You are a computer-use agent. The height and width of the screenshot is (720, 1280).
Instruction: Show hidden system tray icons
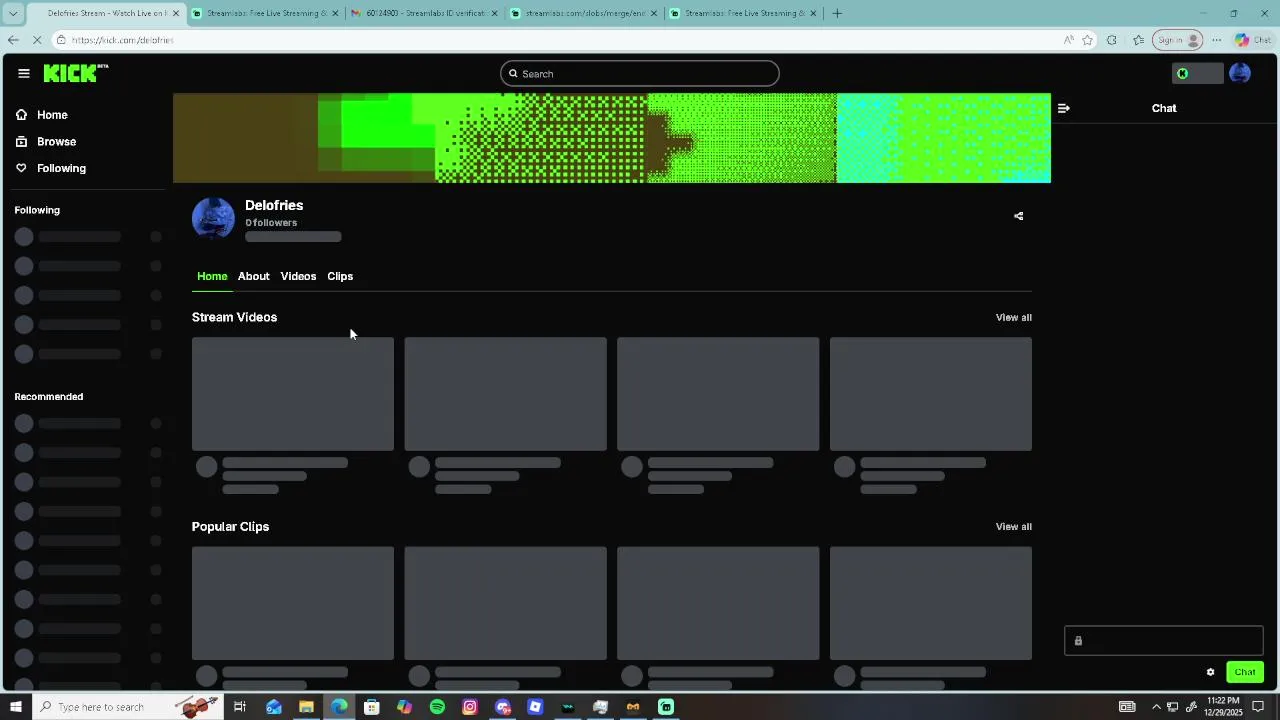1157,707
